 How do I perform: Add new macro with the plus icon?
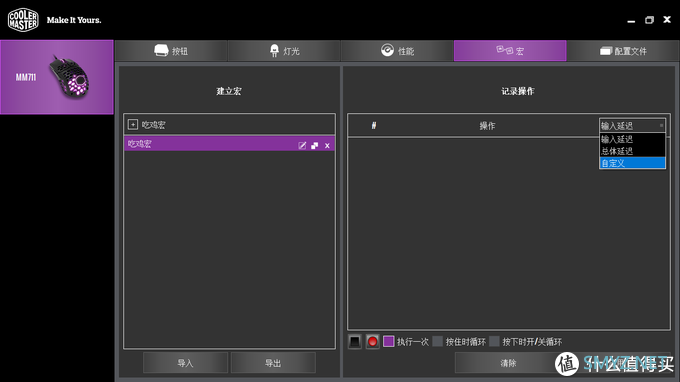[x=133, y=125]
